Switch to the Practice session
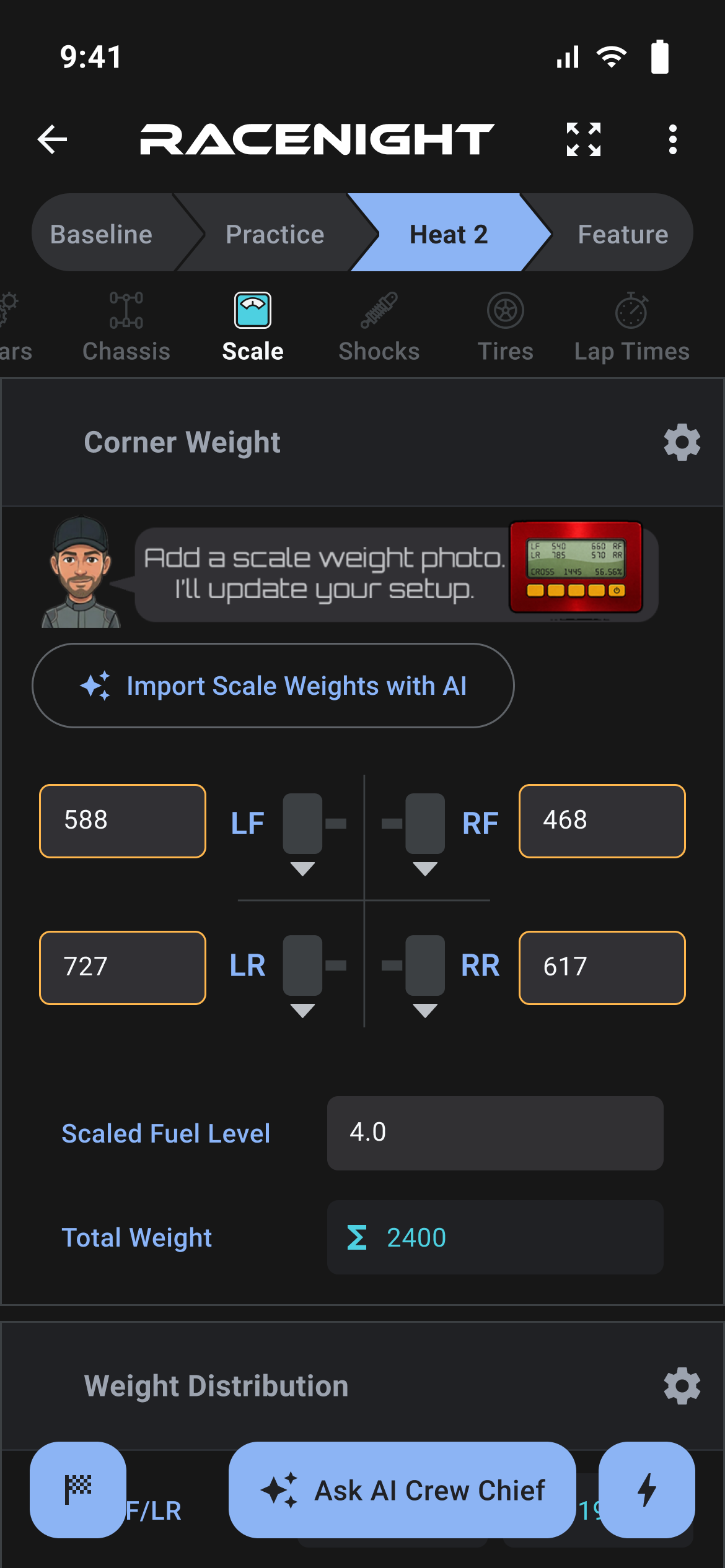The height and width of the screenshot is (1568, 725). (x=275, y=233)
